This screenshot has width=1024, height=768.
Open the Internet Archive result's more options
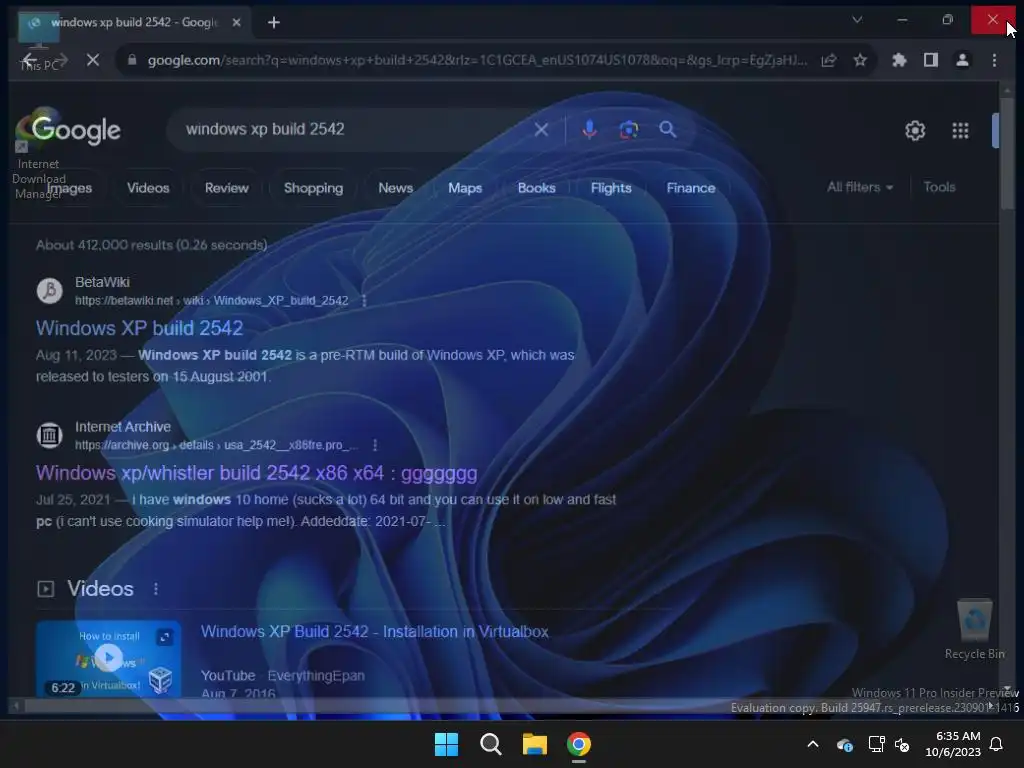point(375,445)
